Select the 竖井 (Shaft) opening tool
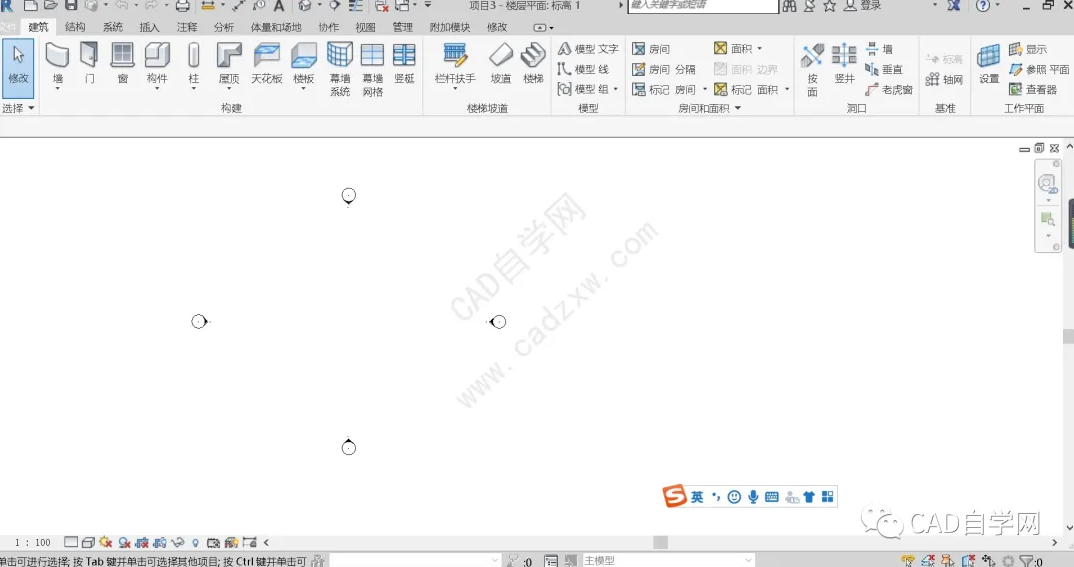The height and width of the screenshot is (567, 1074). [844, 62]
